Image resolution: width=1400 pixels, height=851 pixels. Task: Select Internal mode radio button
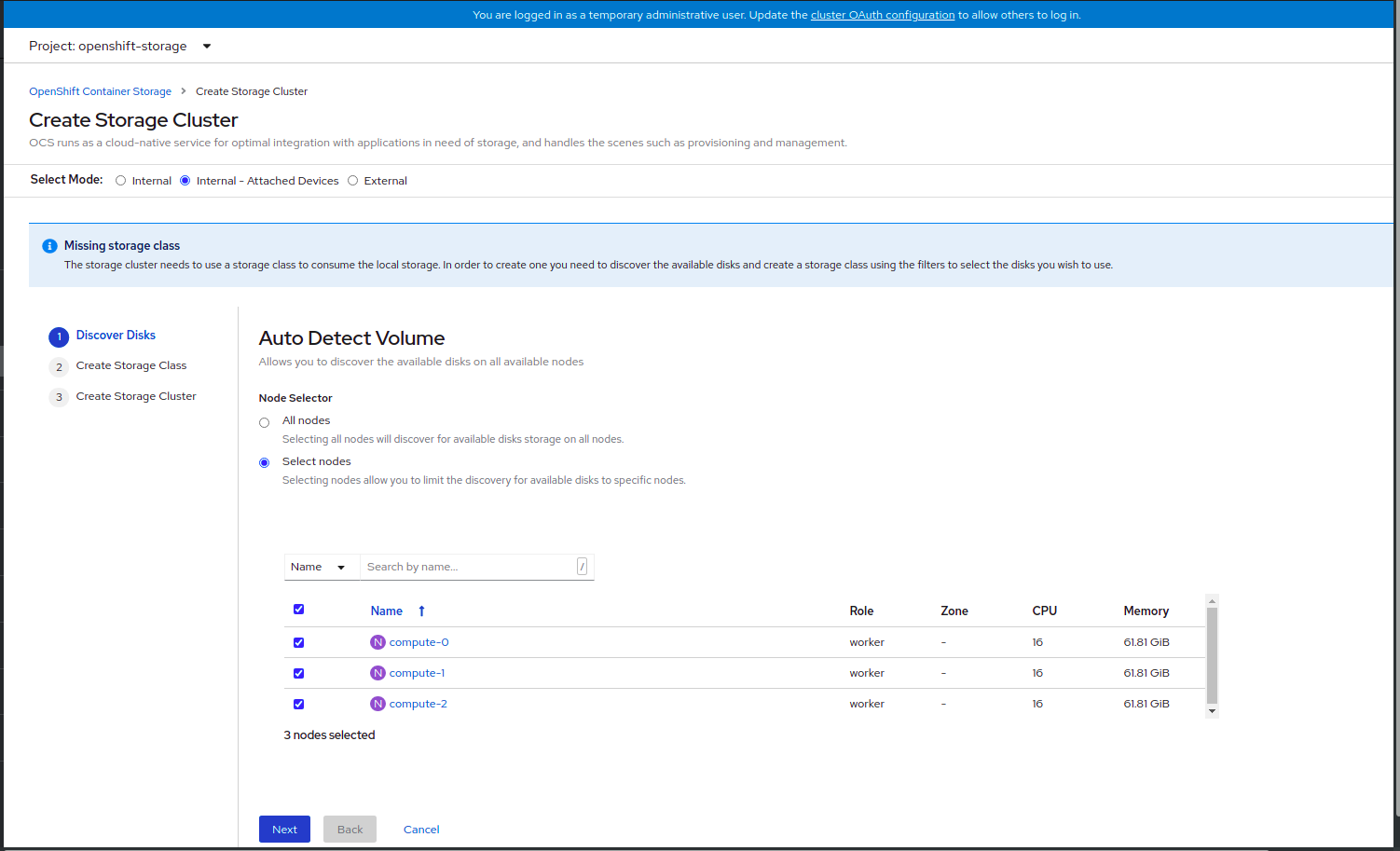point(120,181)
